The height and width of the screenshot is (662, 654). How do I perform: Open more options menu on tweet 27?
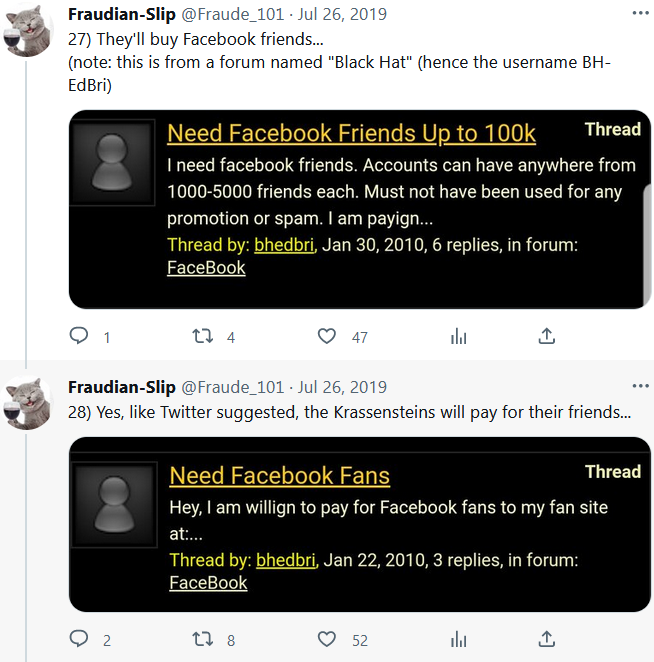(x=640, y=14)
